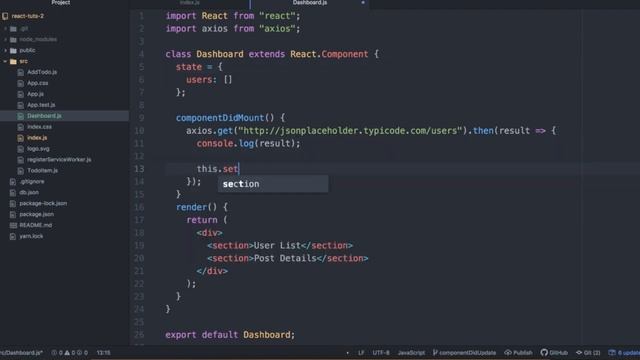Click the node_modules folder icon
Image resolution: width=640 pixels, height=360 pixels.
[13, 40]
